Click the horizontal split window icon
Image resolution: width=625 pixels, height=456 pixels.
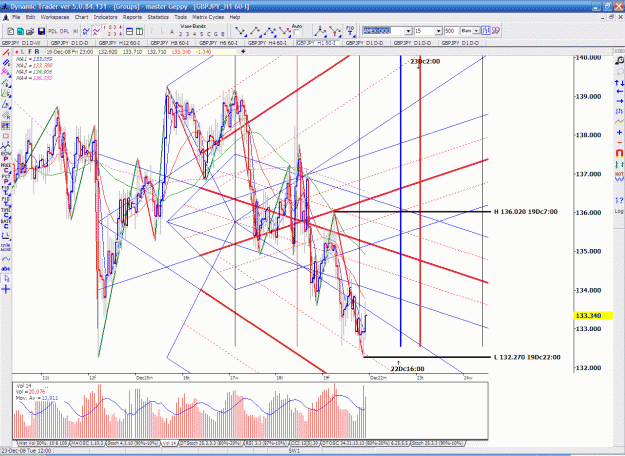tap(130, 31)
